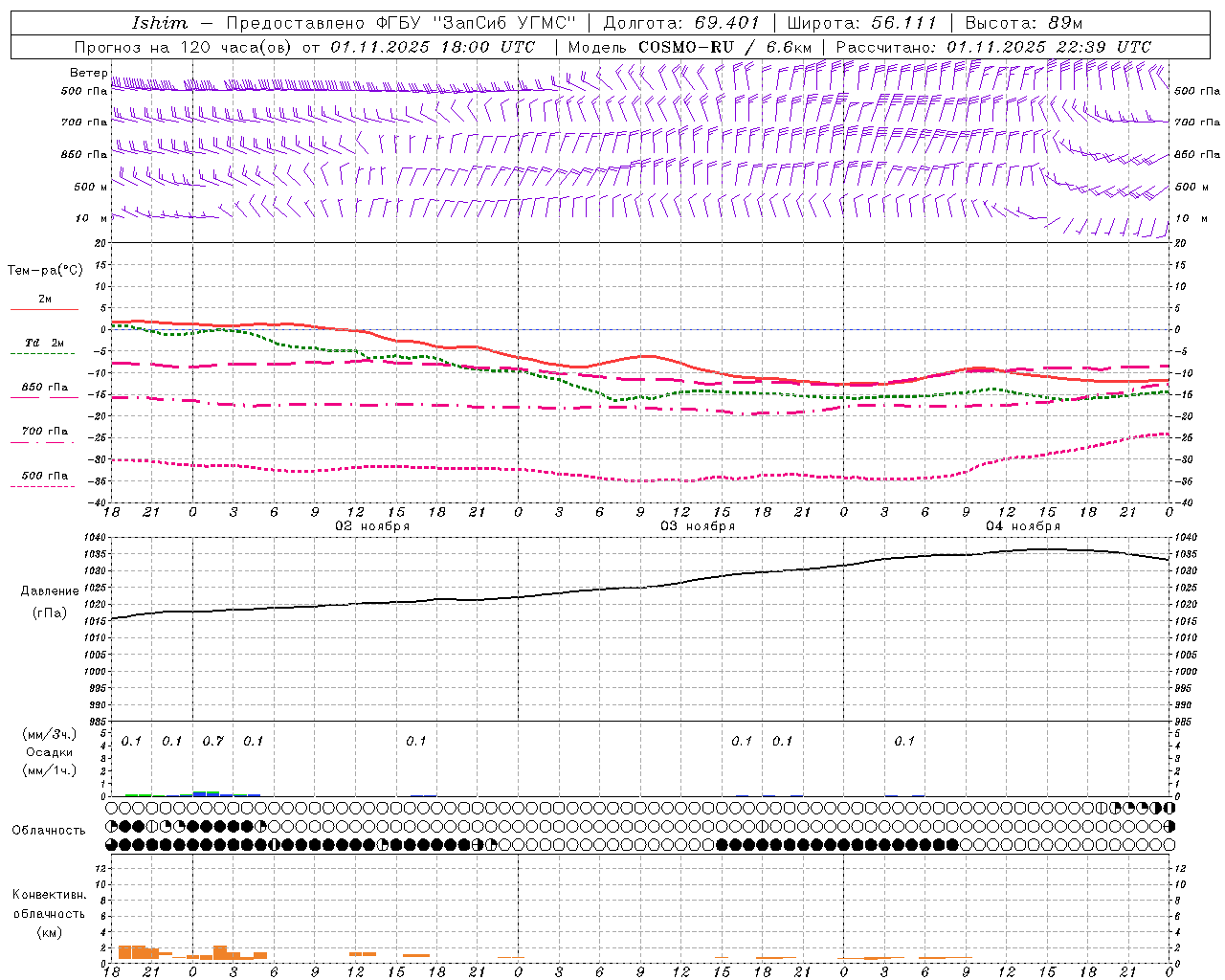Click the "04 ноября" date label
This screenshot has width=1225, height=980.
coord(1023,526)
